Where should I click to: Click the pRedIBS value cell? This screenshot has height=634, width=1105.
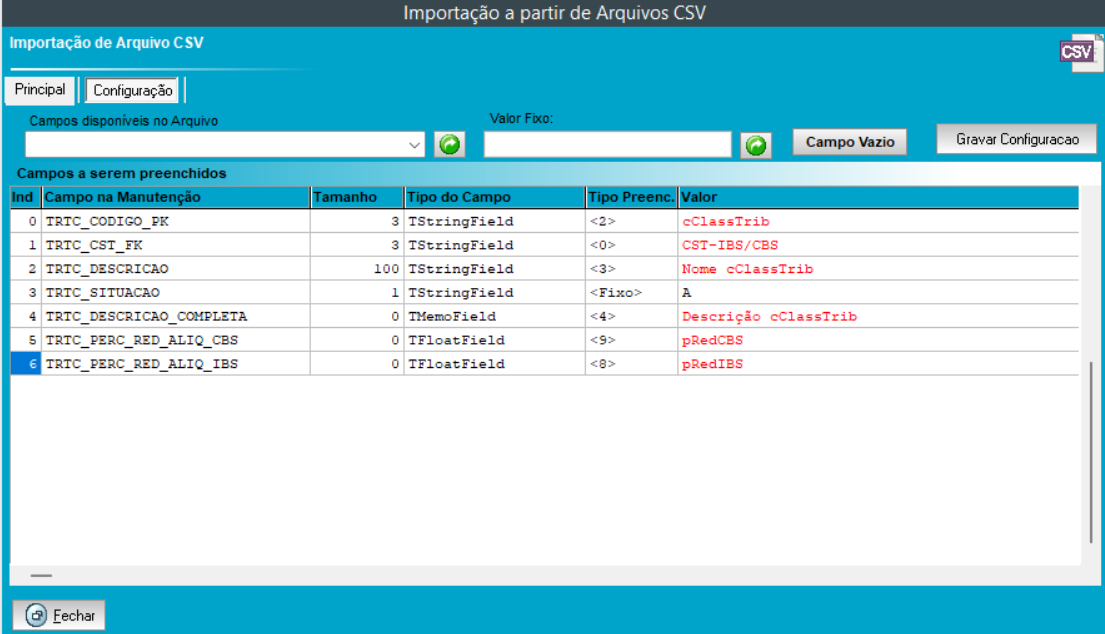(712, 365)
